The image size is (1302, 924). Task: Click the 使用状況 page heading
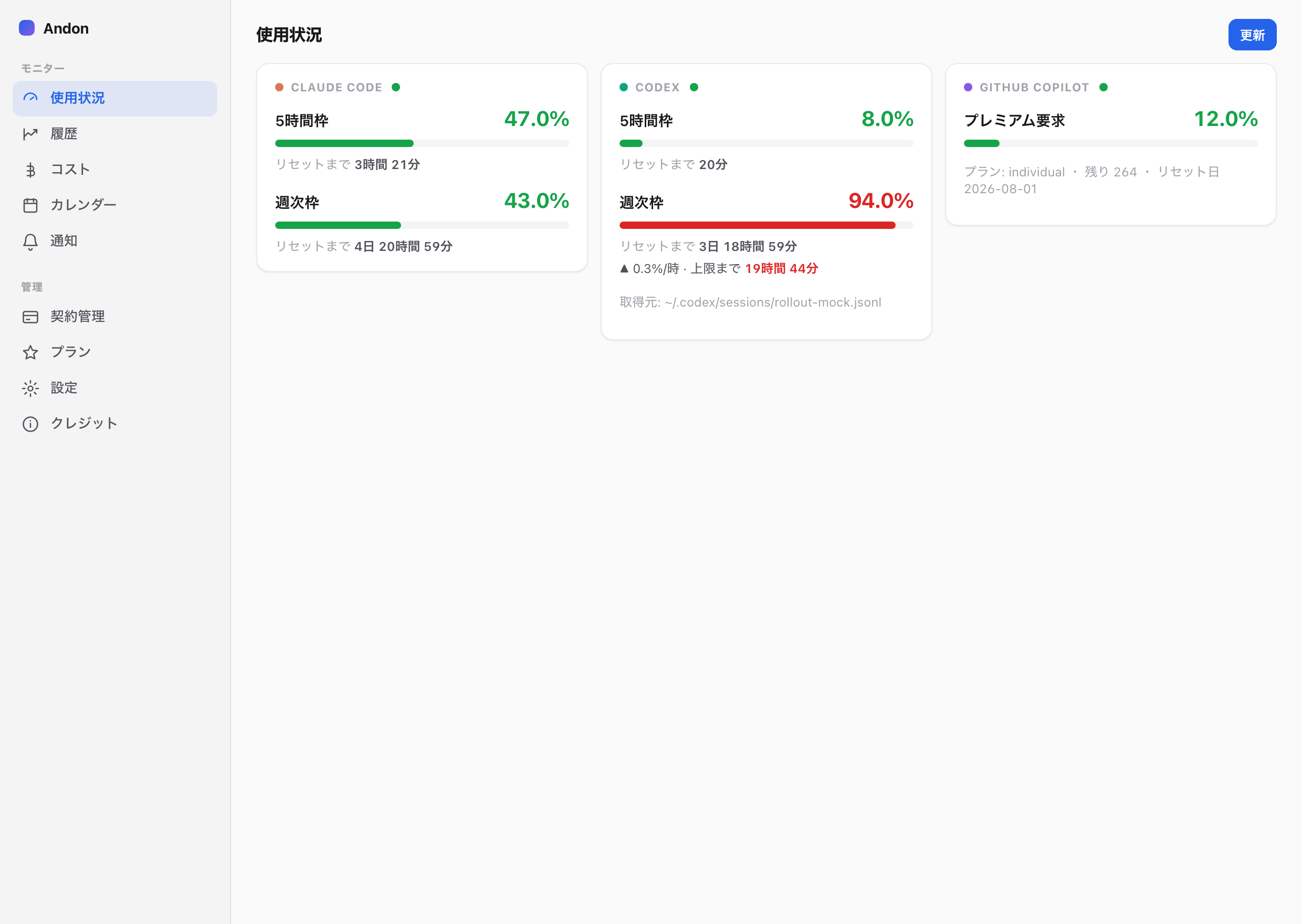click(x=289, y=35)
